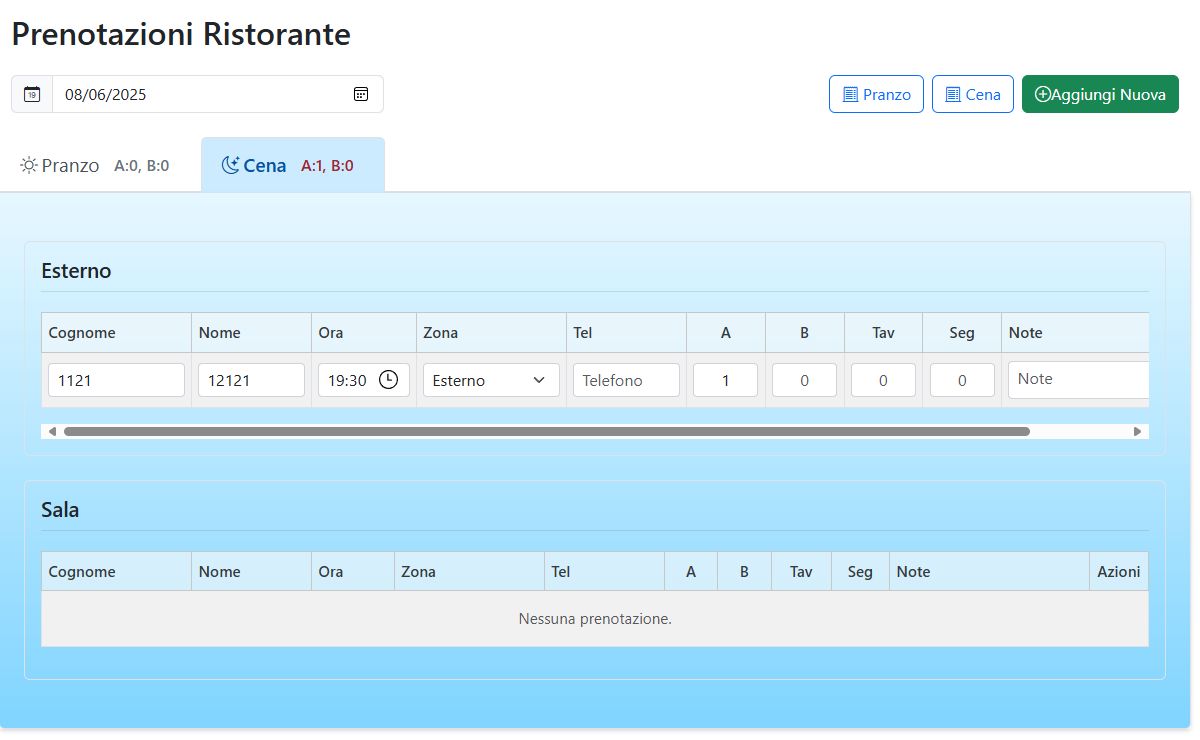Click the left scrollbar arrow in Esterno table

[52, 432]
